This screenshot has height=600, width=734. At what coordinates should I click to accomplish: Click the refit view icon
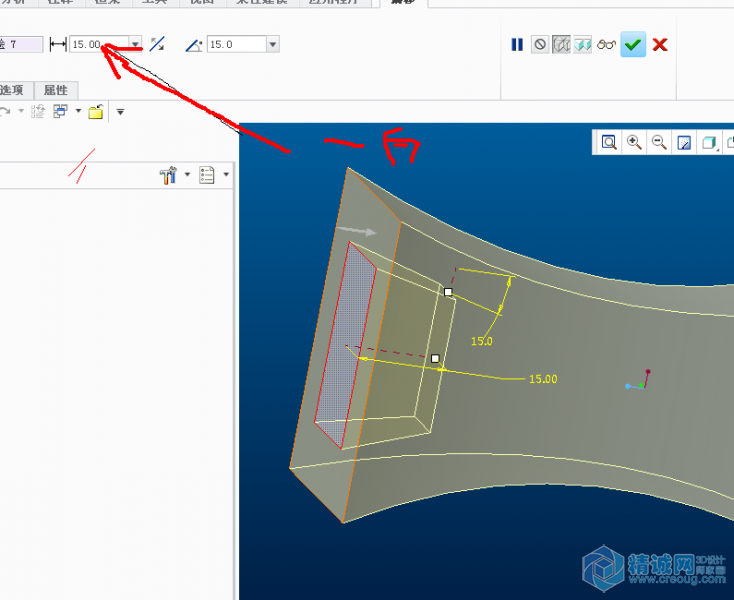point(609,142)
